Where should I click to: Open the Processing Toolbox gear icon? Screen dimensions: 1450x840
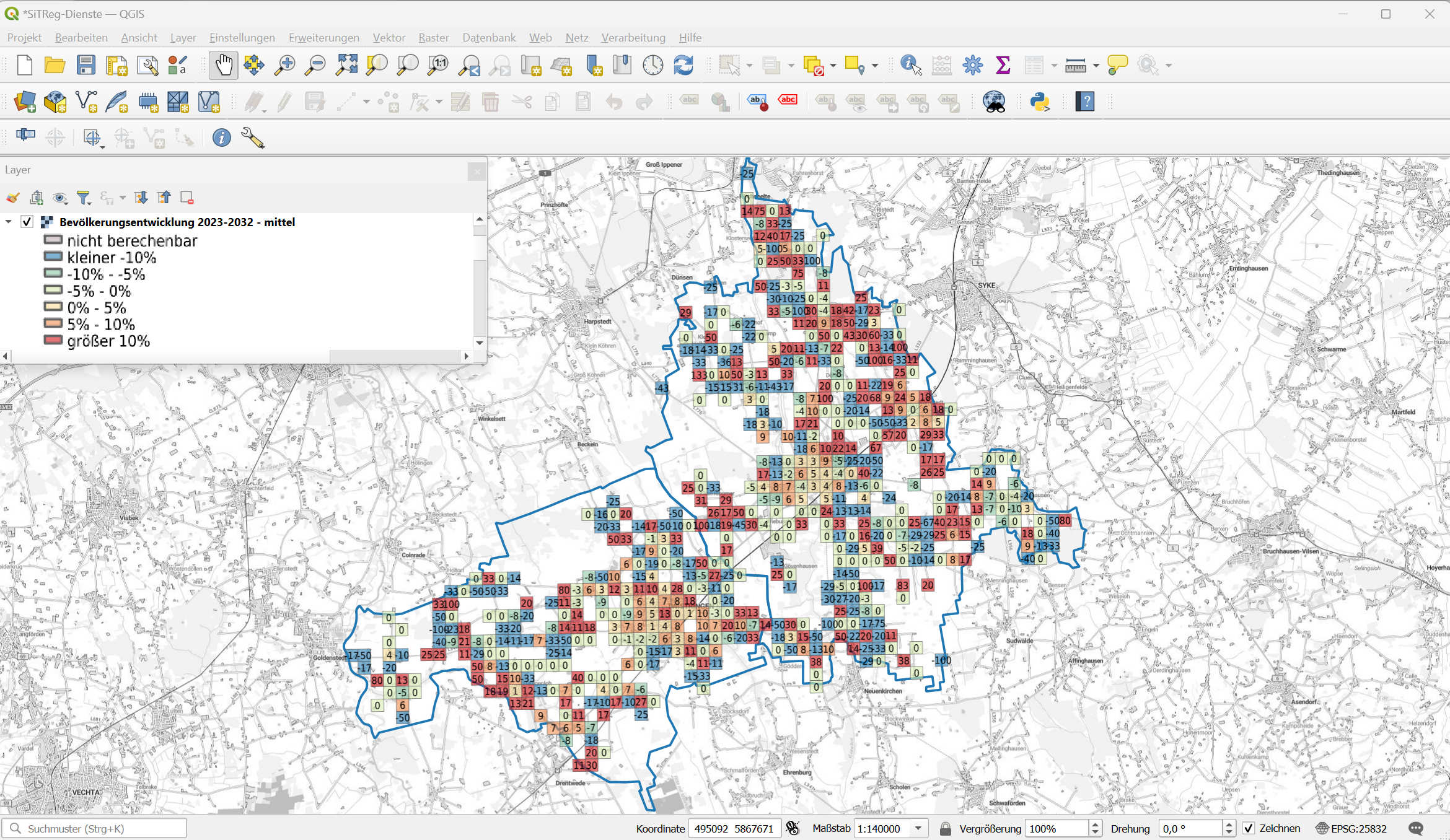pyautogui.click(x=972, y=65)
